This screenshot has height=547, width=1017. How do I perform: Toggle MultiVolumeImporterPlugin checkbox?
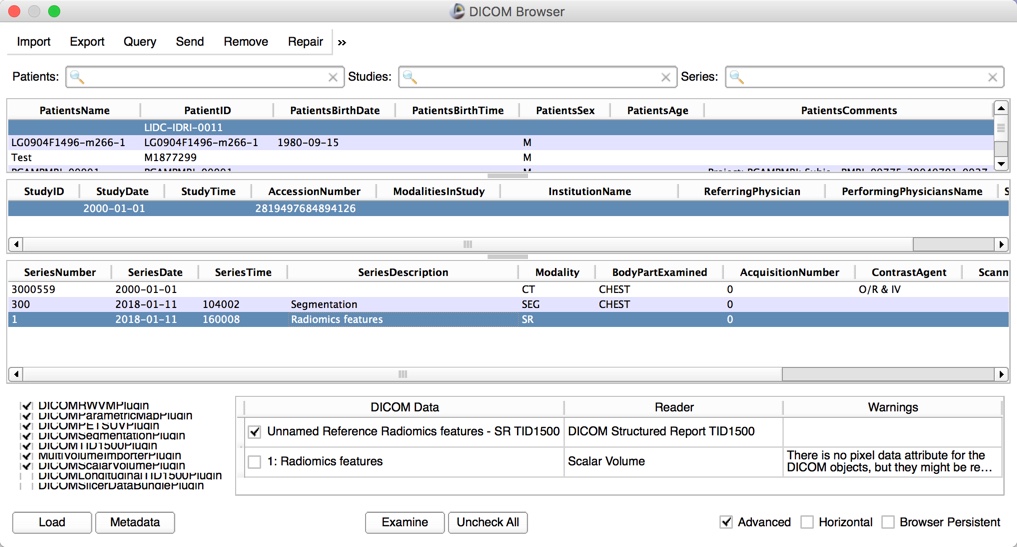tap(27, 456)
